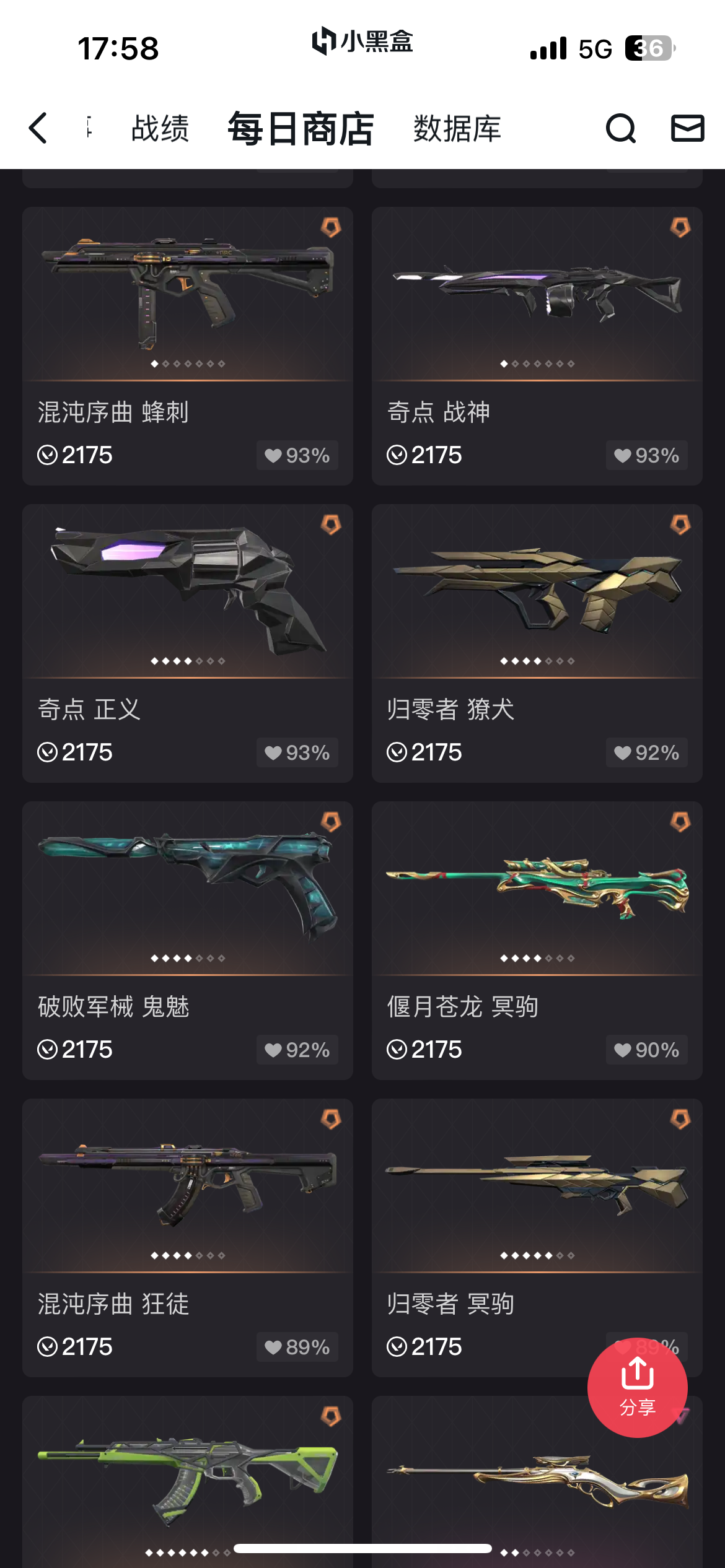Viewport: 725px width, 1568px height.
Task: Toggle the 90% heart like on 偃月苍龙 冥驹
Action: coord(647,1050)
